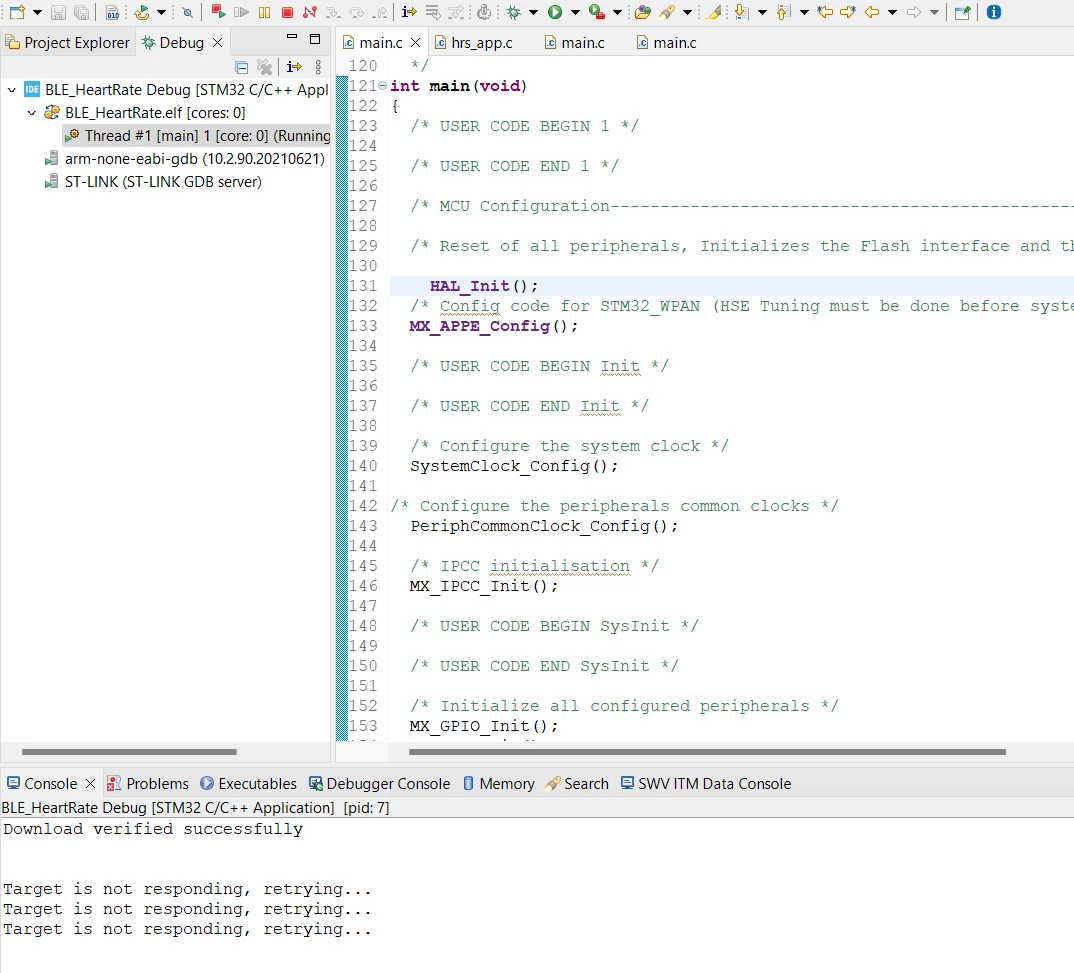
Task: Click Remove All Terminated Launches icon
Action: (264, 66)
